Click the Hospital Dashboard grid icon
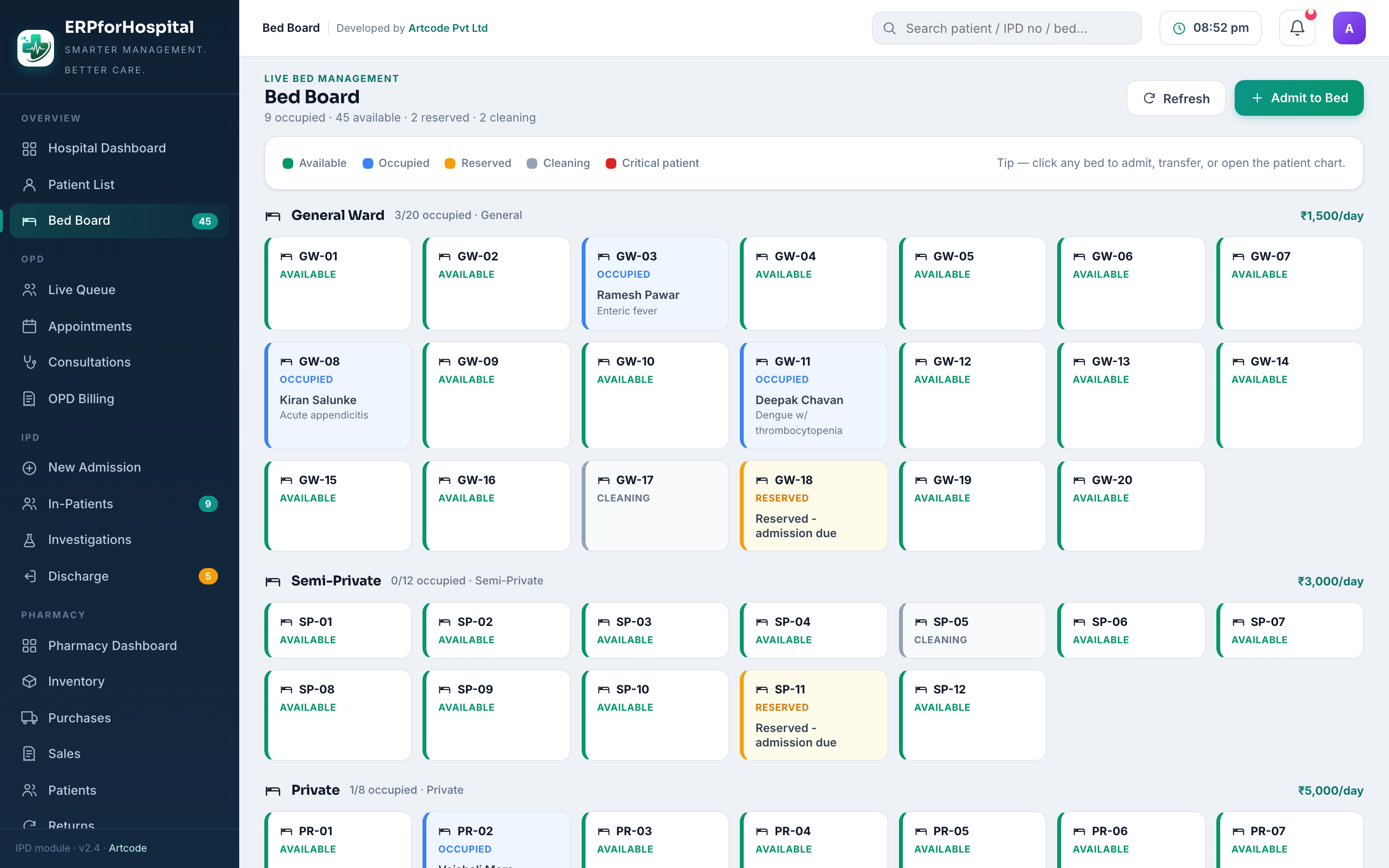Viewport: 1389px width, 868px height. pyautogui.click(x=29, y=149)
